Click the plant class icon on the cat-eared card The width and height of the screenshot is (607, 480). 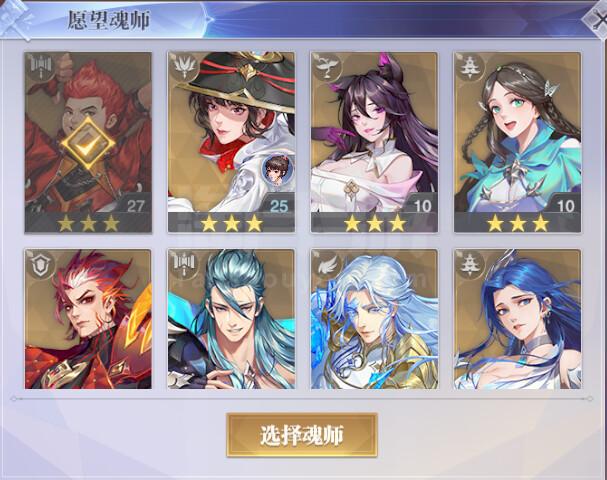click(327, 67)
